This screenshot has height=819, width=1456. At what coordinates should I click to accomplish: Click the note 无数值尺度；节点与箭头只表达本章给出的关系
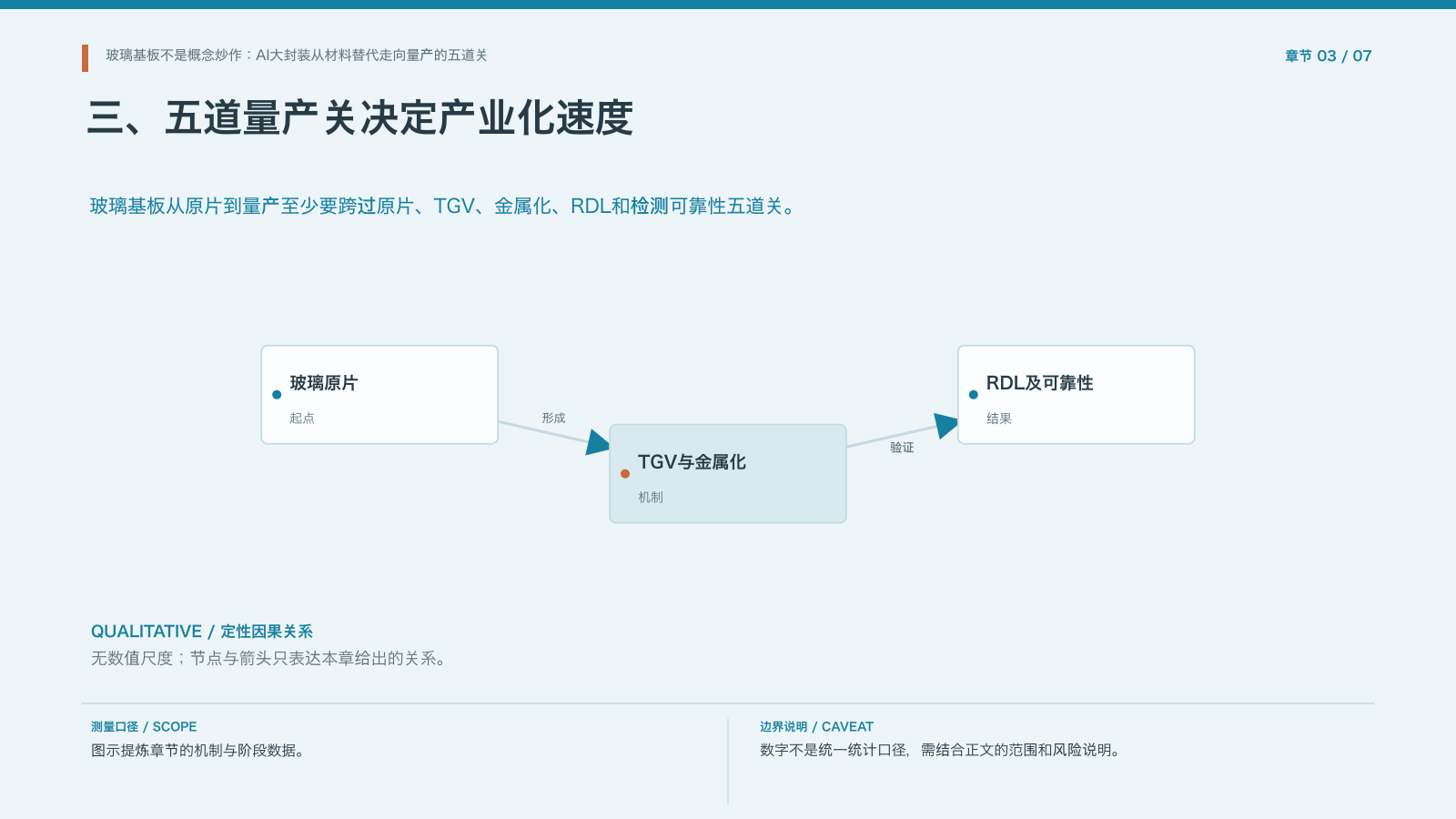point(268,658)
